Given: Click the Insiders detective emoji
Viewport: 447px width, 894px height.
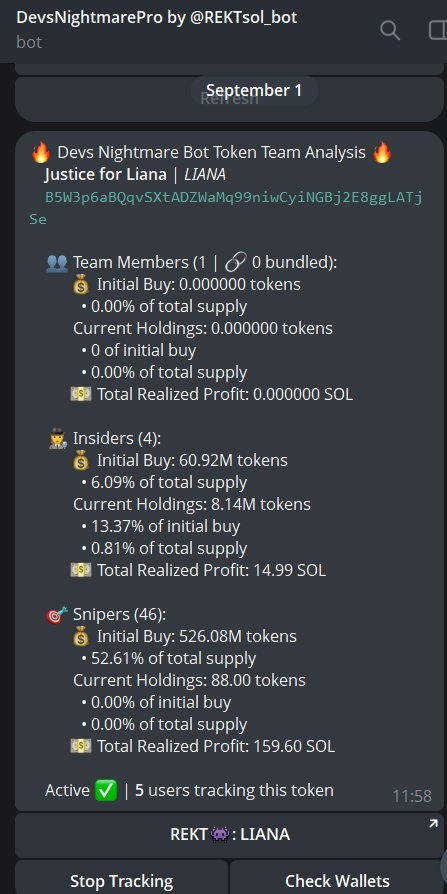Looking at the screenshot, I should (59, 438).
